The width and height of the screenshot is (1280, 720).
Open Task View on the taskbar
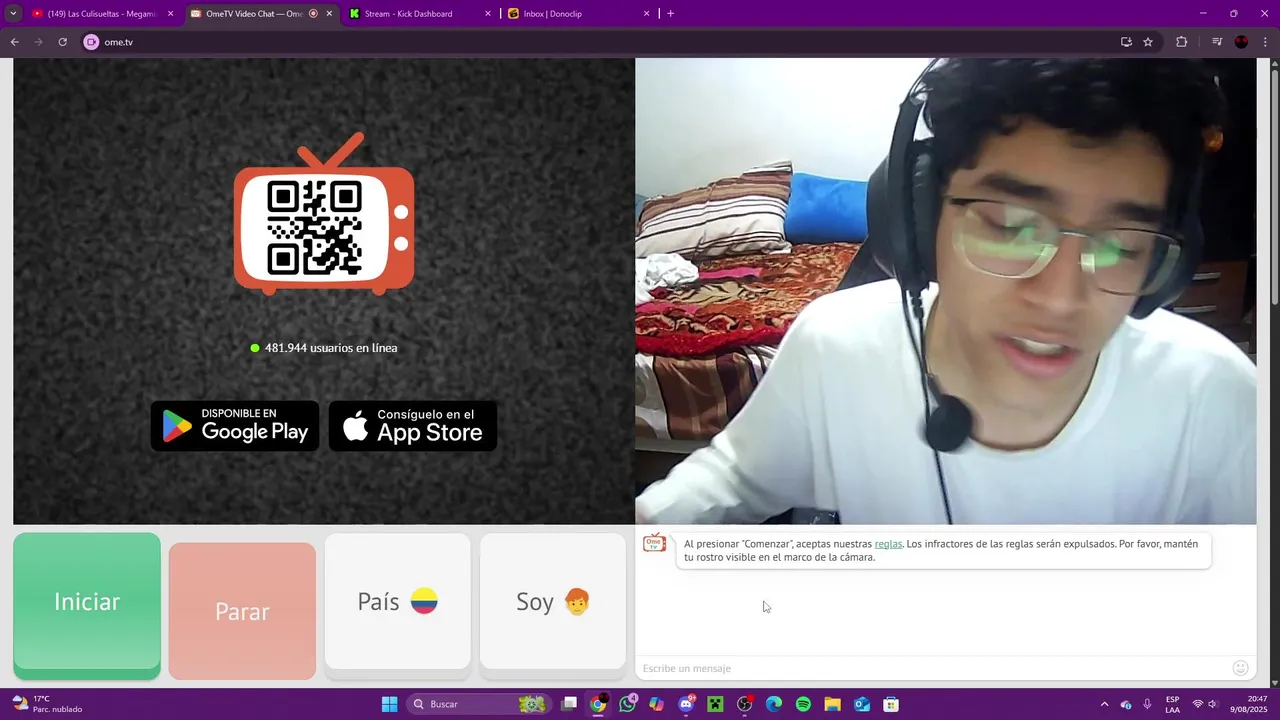[x=569, y=704]
